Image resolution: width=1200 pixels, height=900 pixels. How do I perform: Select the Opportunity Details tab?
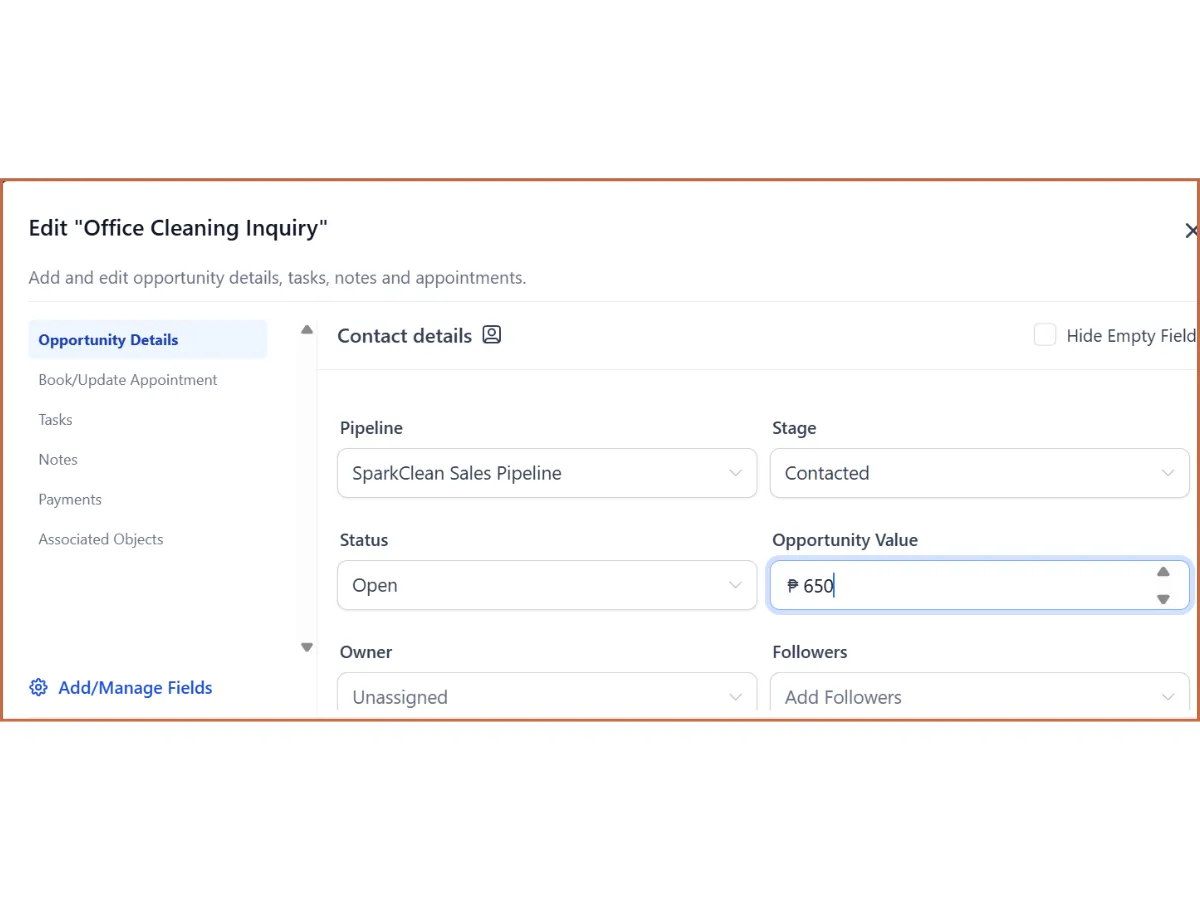pos(148,339)
